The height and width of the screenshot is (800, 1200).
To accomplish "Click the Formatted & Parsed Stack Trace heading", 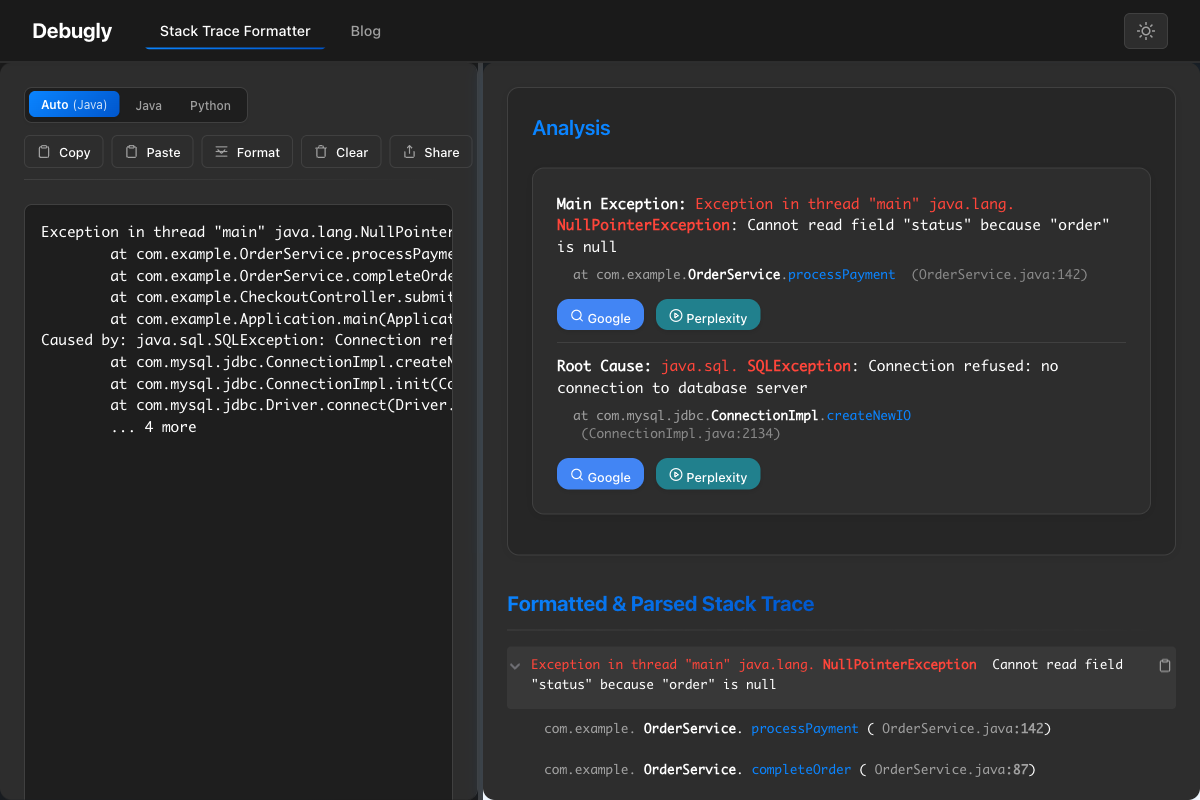I will (x=660, y=604).
